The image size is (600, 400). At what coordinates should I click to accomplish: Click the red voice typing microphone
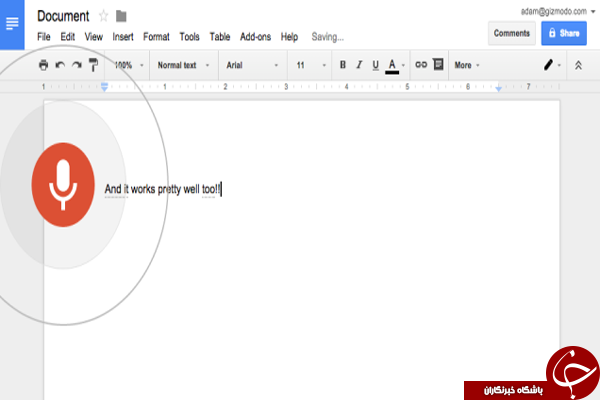(63, 185)
